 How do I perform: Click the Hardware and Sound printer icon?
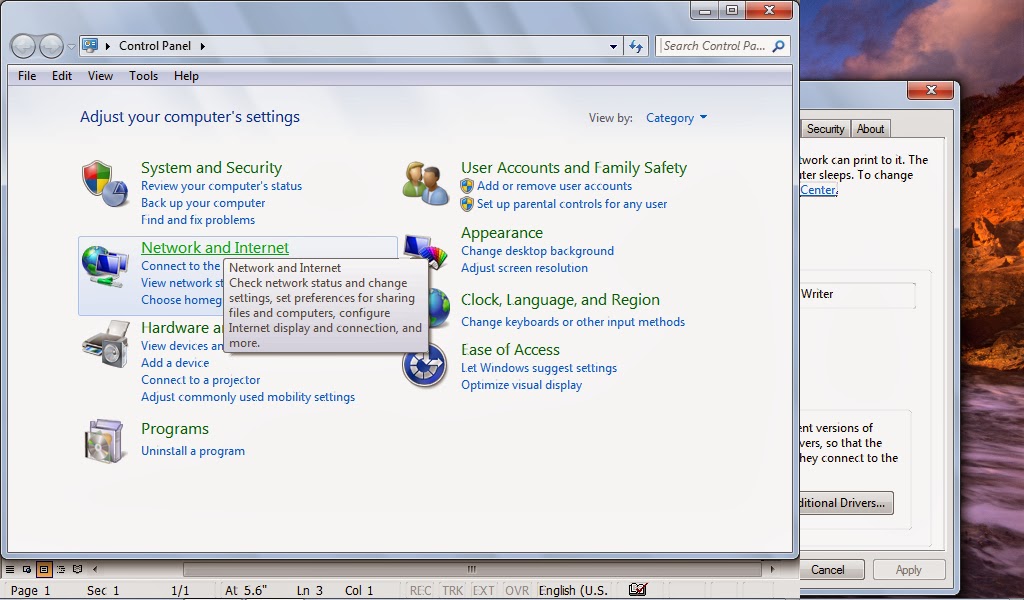(106, 343)
